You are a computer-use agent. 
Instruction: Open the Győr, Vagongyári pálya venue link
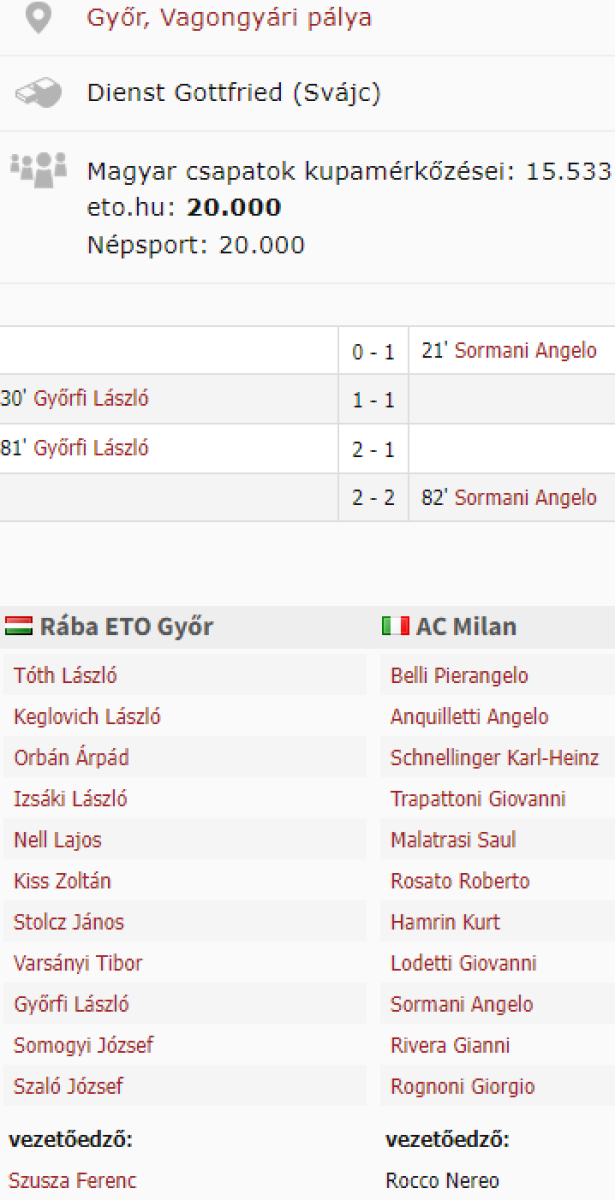pos(229,18)
